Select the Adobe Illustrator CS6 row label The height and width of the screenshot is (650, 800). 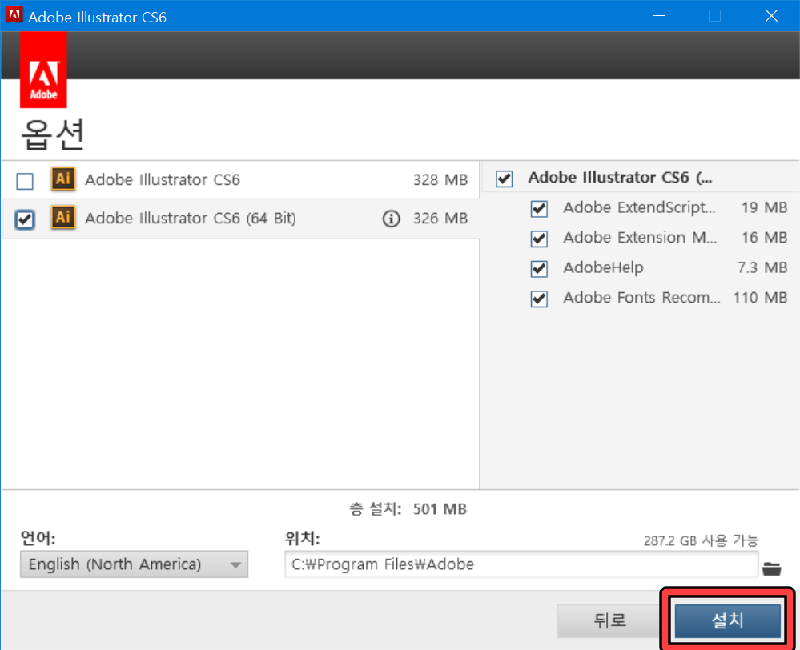162,180
